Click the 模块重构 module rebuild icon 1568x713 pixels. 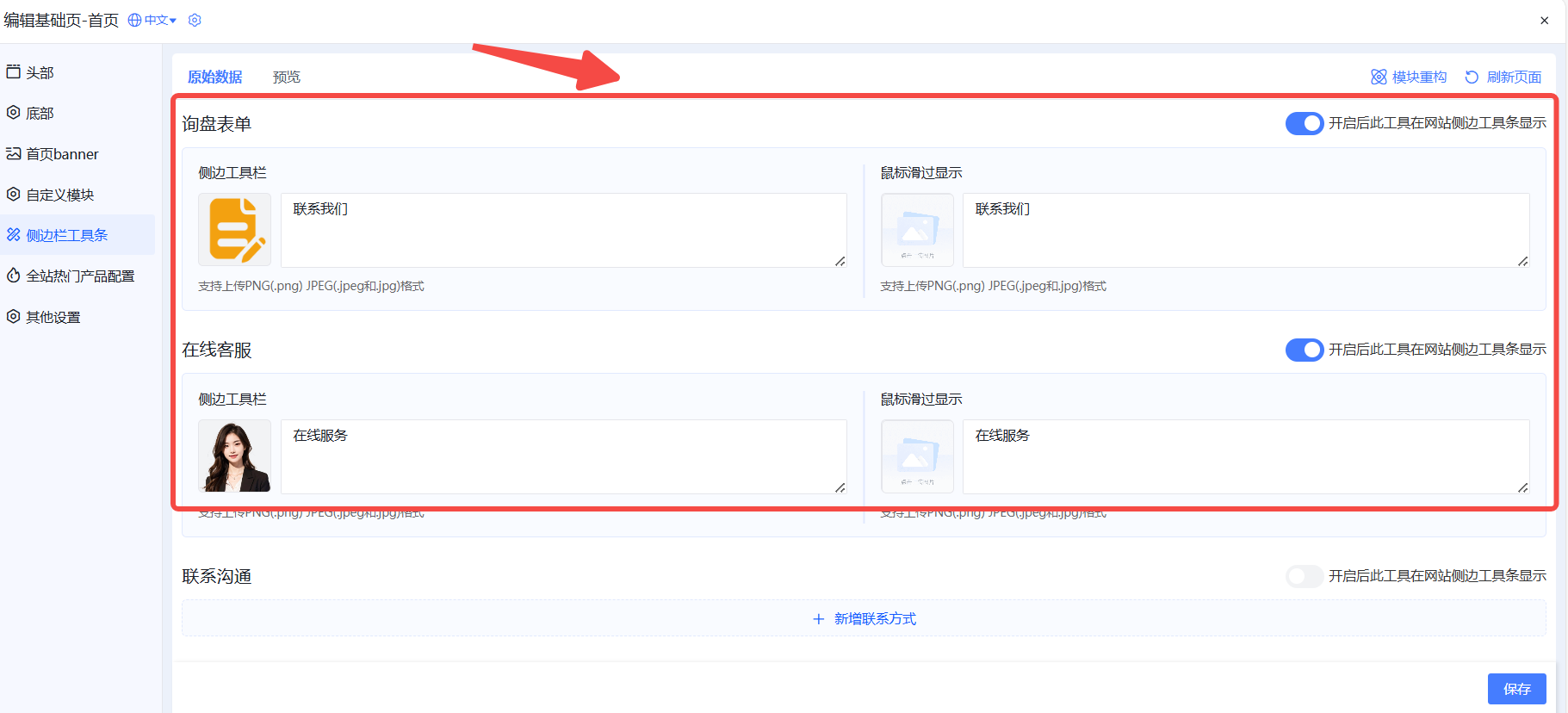click(x=1379, y=77)
